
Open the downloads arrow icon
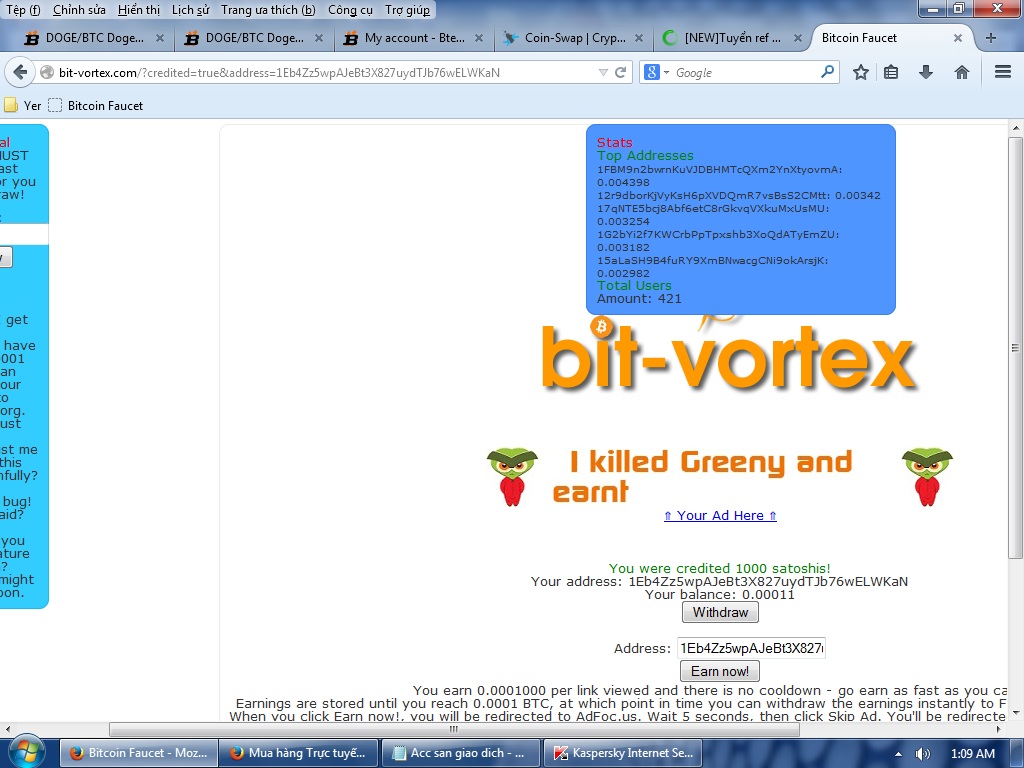pyautogui.click(x=925, y=72)
